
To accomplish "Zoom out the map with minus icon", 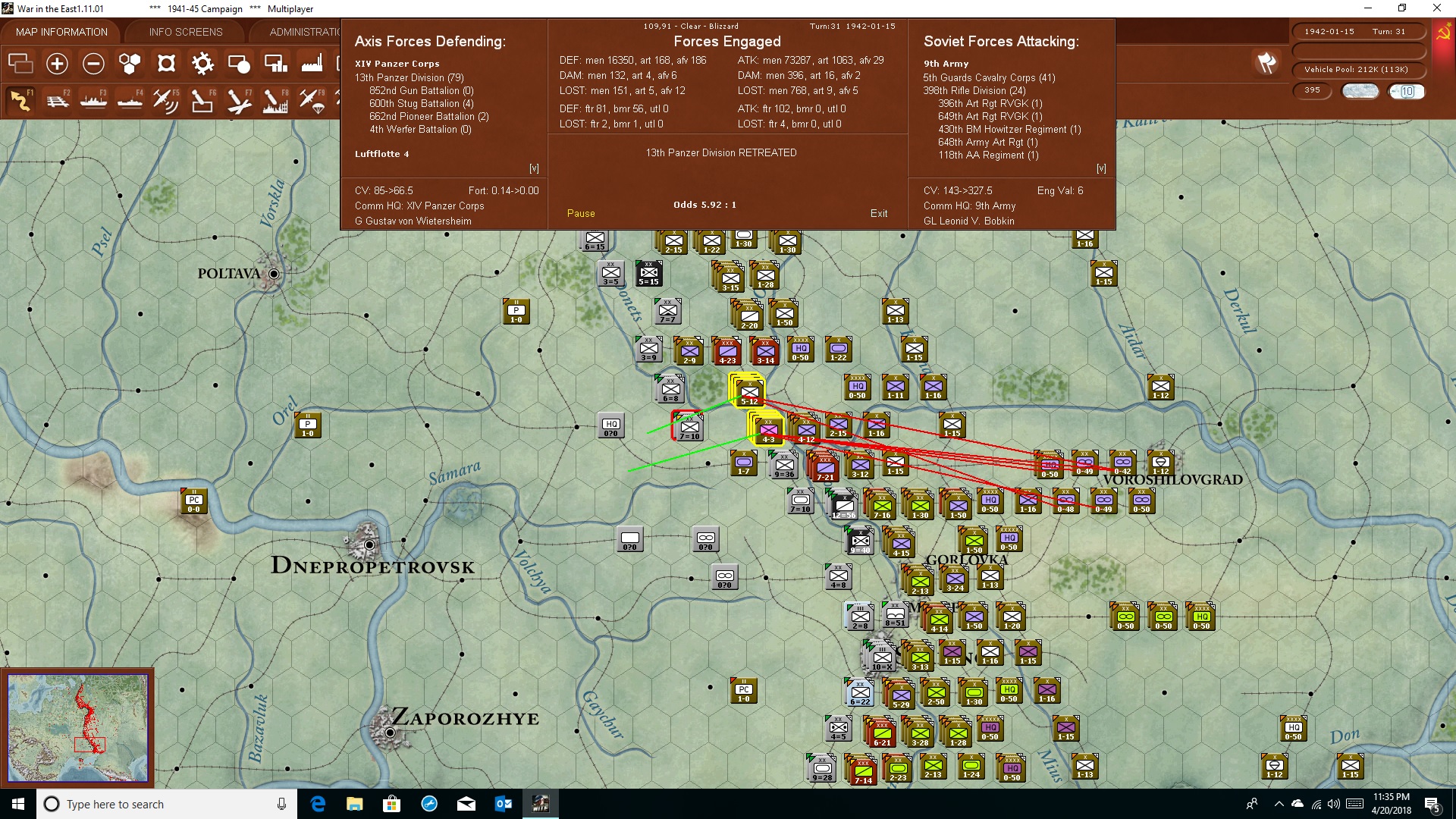I will click(93, 63).
